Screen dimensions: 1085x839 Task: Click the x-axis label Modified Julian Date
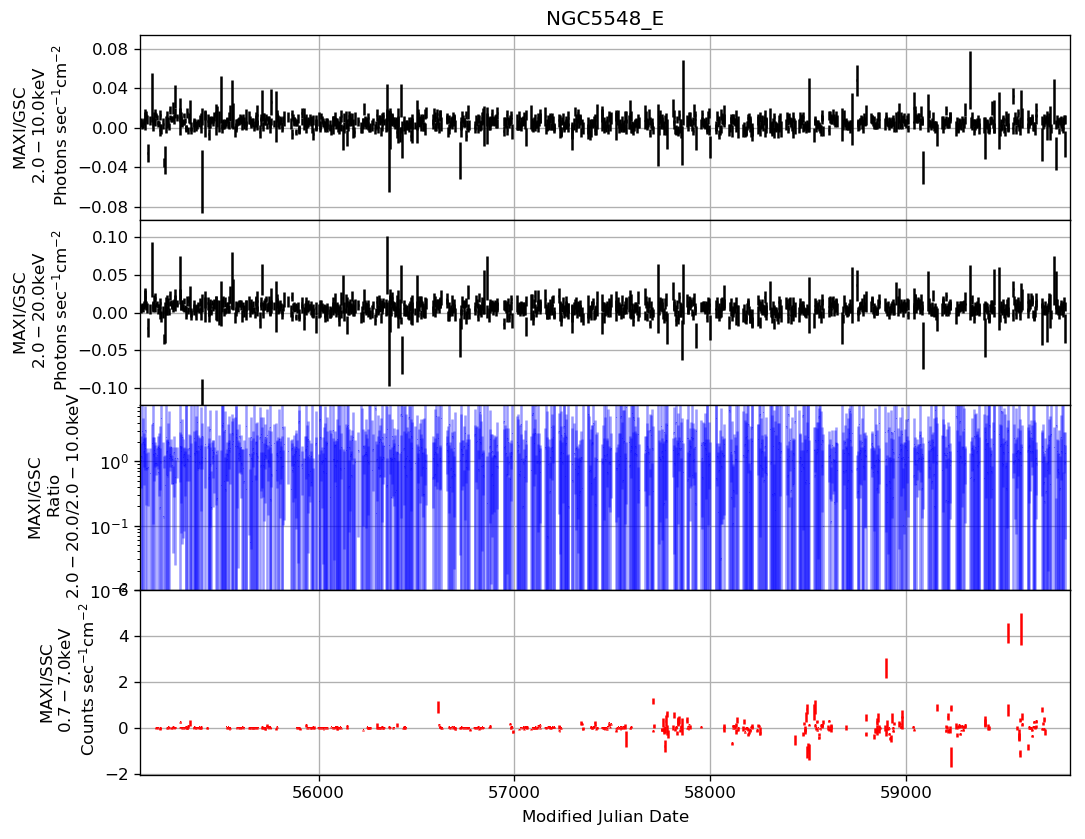[x=605, y=817]
